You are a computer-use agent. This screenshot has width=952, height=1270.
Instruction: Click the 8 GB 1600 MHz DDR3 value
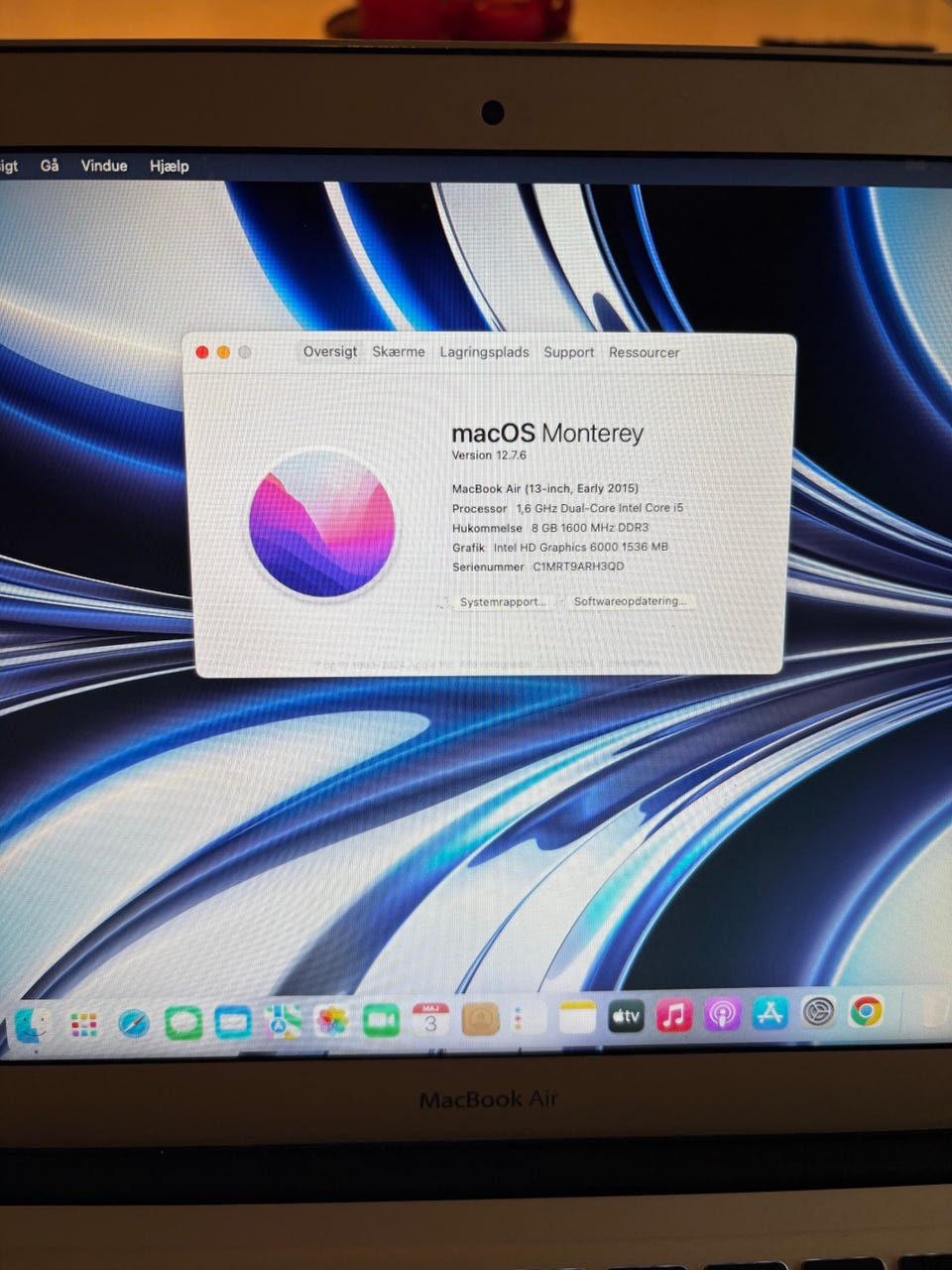pyautogui.click(x=589, y=528)
